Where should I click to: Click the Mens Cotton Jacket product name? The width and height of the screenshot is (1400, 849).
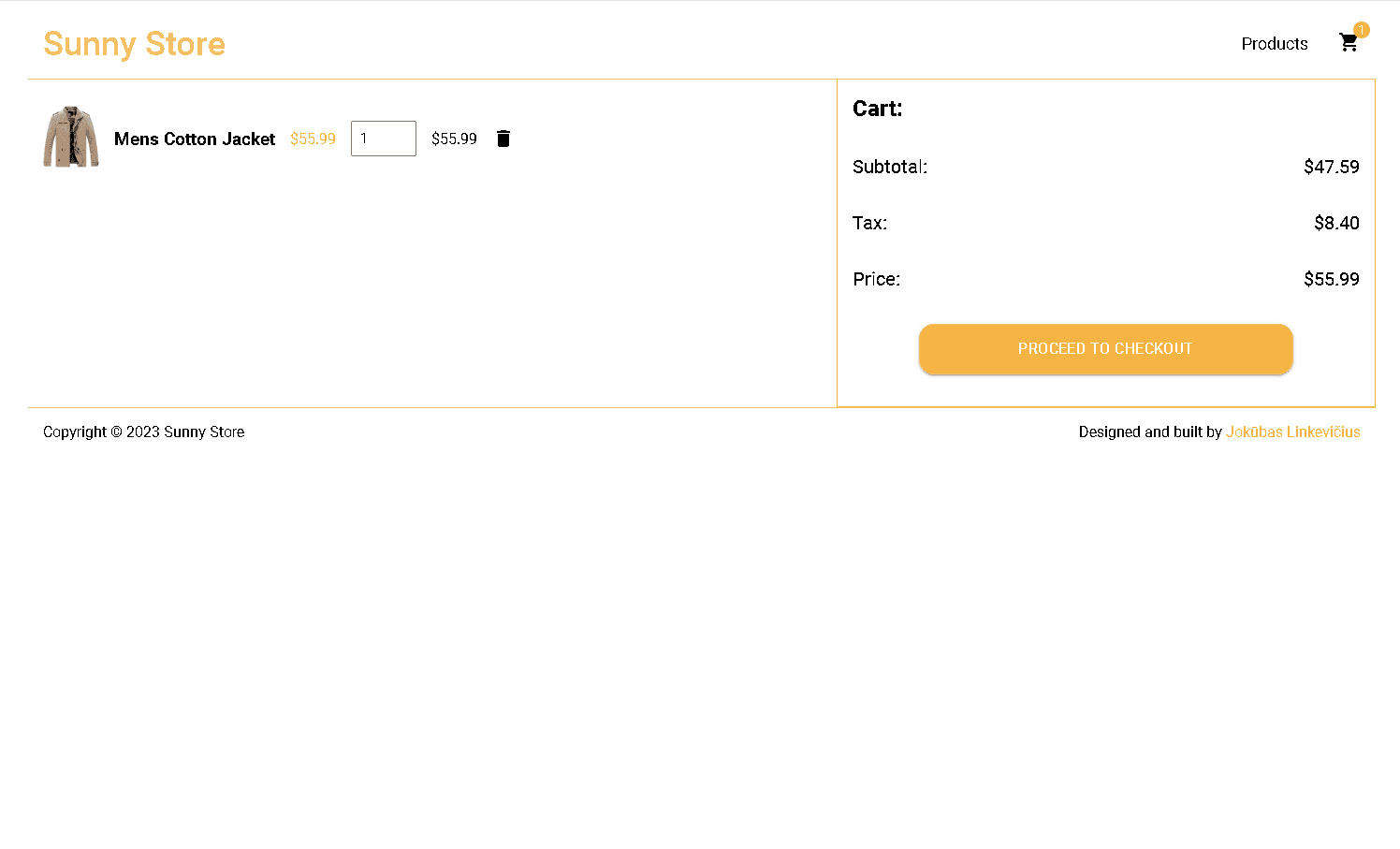pyautogui.click(x=195, y=139)
